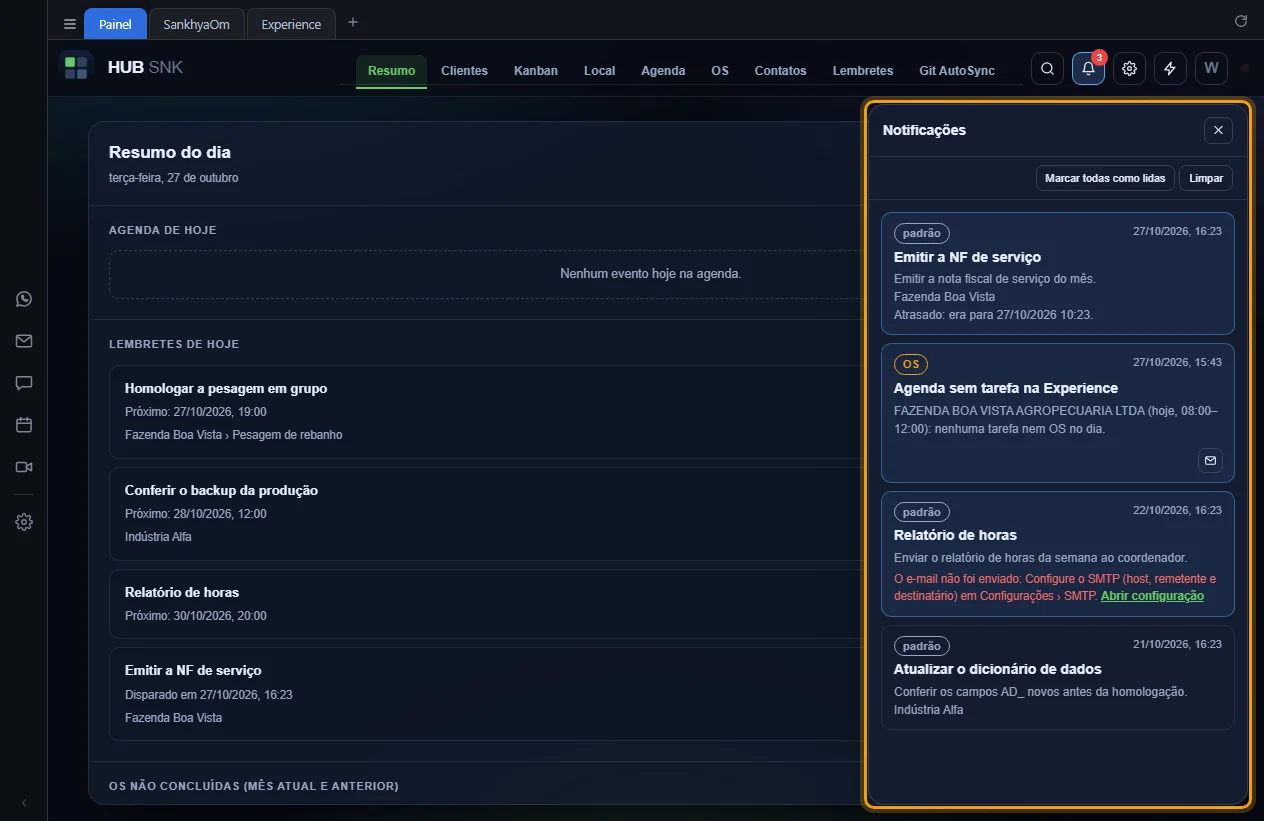Open the W user profile button
Image resolution: width=1264 pixels, height=821 pixels.
click(1211, 68)
